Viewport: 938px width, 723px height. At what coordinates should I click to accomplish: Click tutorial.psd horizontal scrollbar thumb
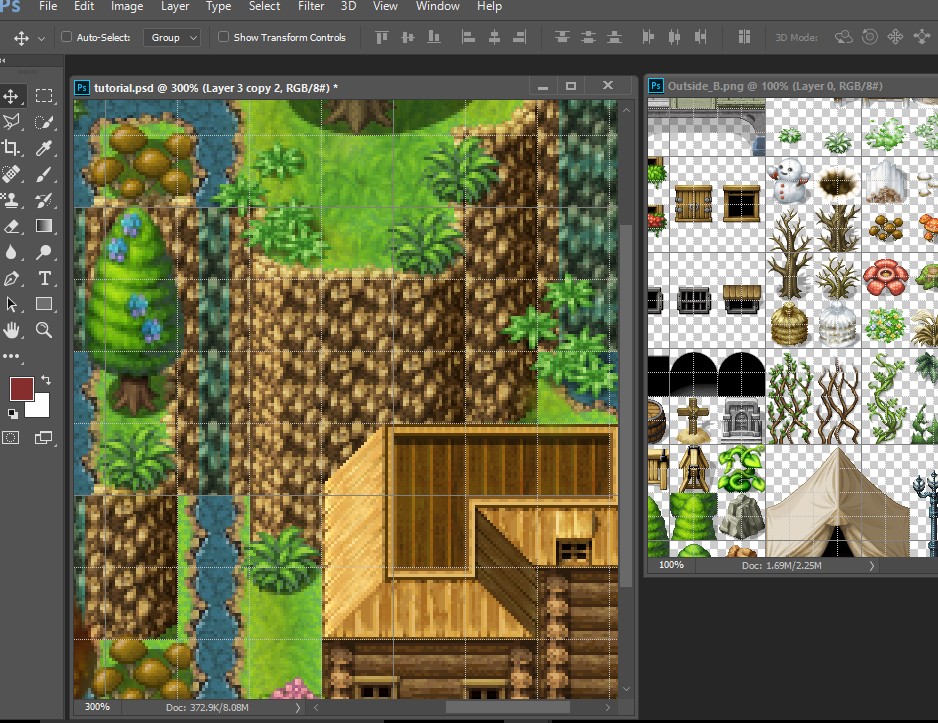[507, 708]
